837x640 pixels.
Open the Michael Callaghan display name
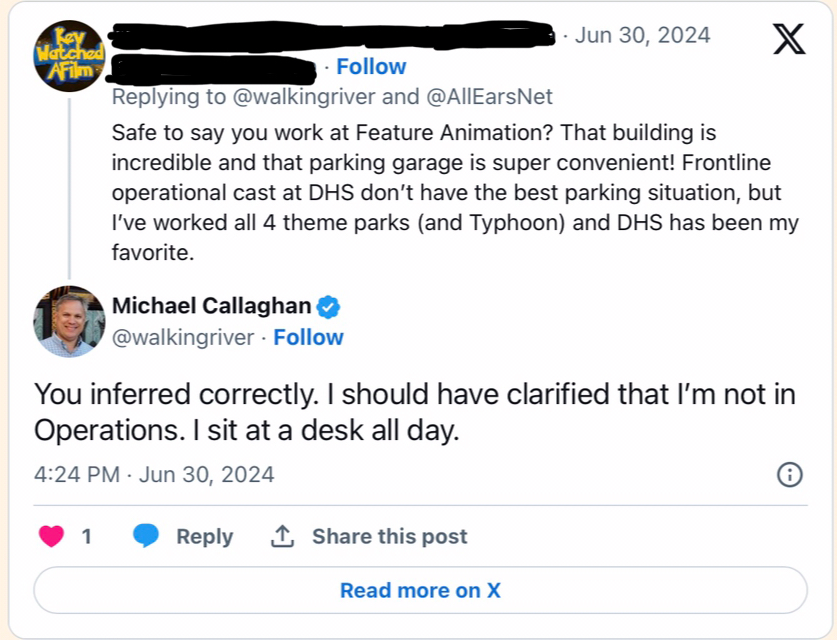tap(211, 305)
